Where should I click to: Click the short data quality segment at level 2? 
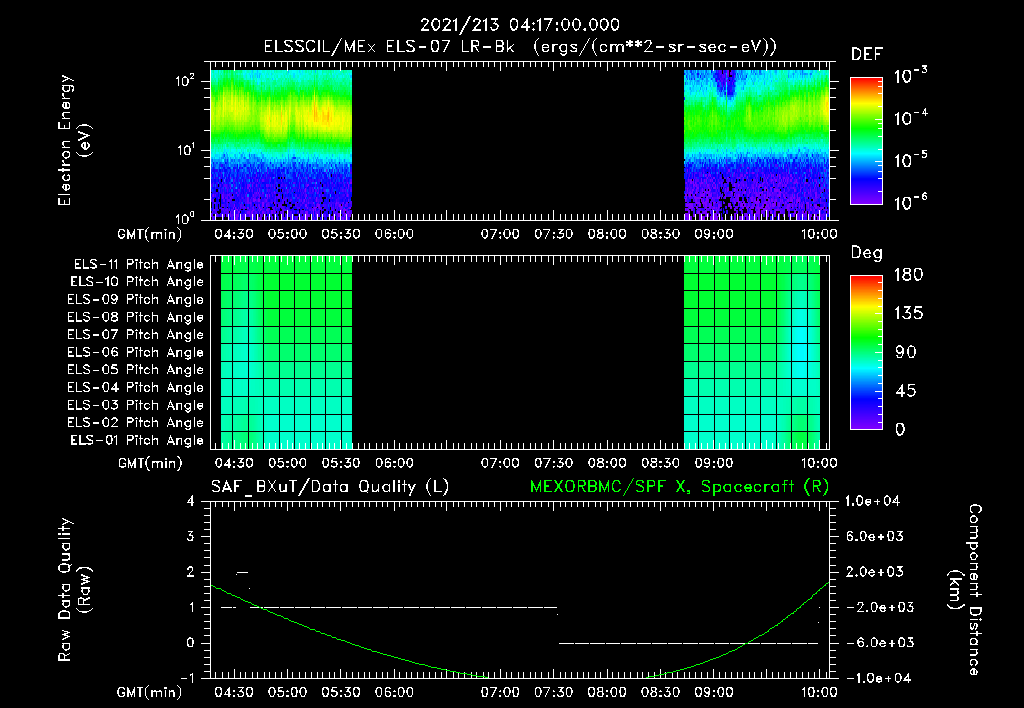pos(242,573)
